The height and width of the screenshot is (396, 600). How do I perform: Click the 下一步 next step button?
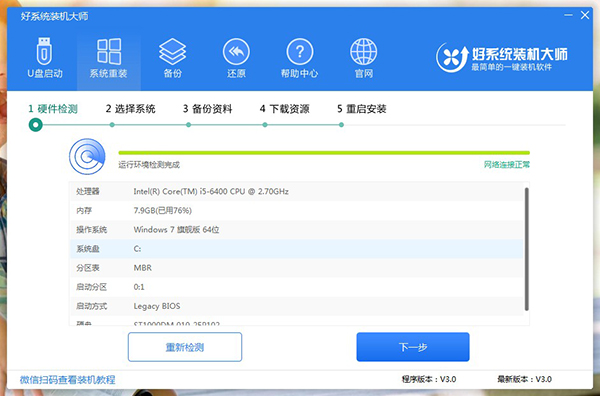click(413, 347)
